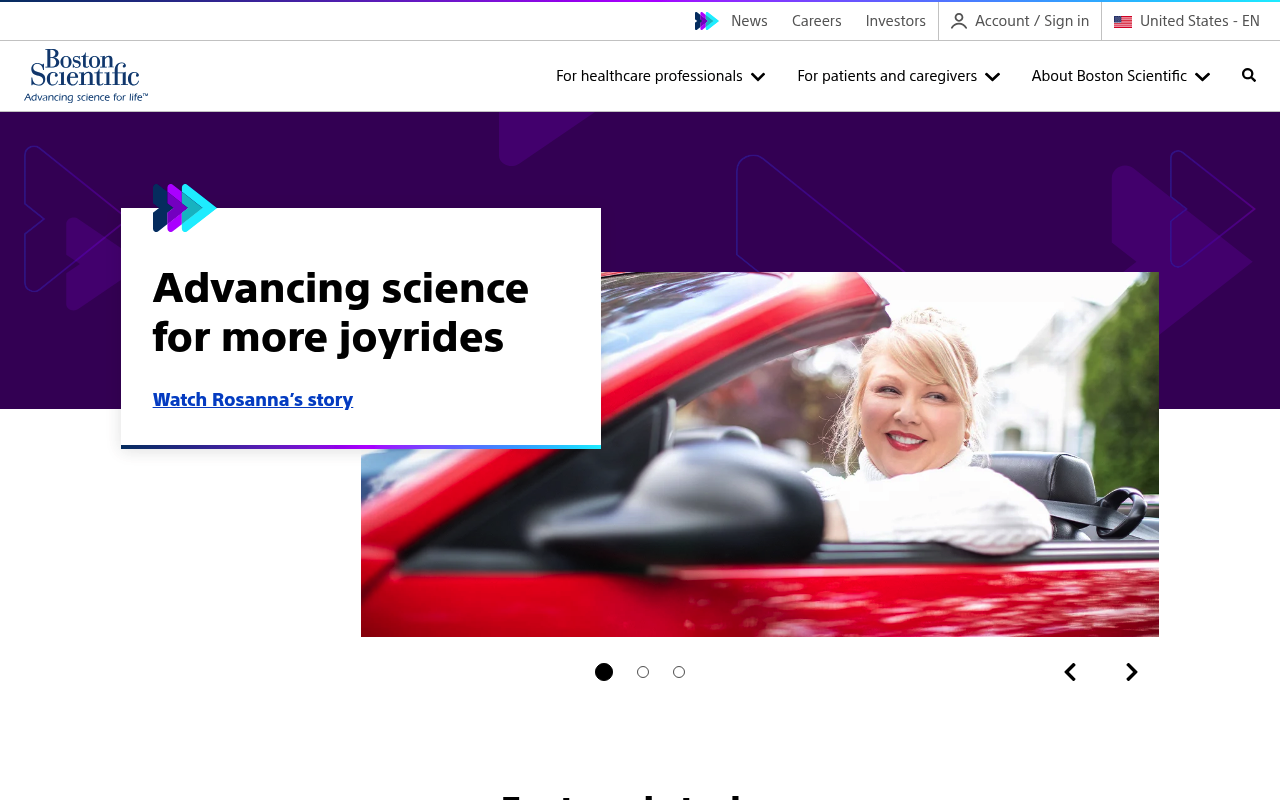Viewport: 1280px width, 800px height.
Task: Select the first carousel dot
Action: [x=604, y=672]
